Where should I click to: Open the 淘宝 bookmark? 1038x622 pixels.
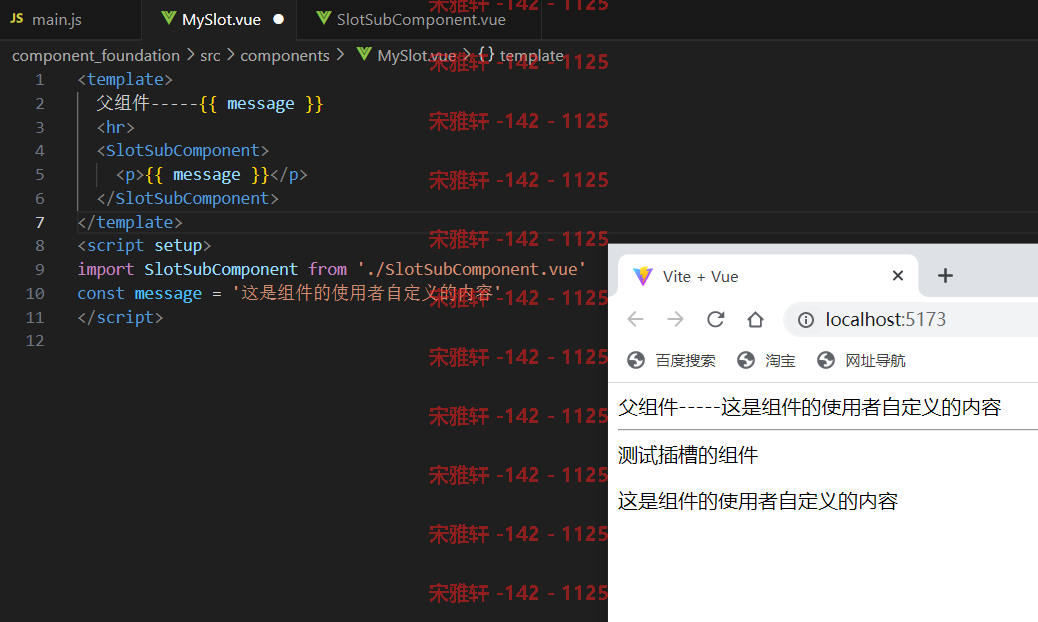[x=766, y=361]
